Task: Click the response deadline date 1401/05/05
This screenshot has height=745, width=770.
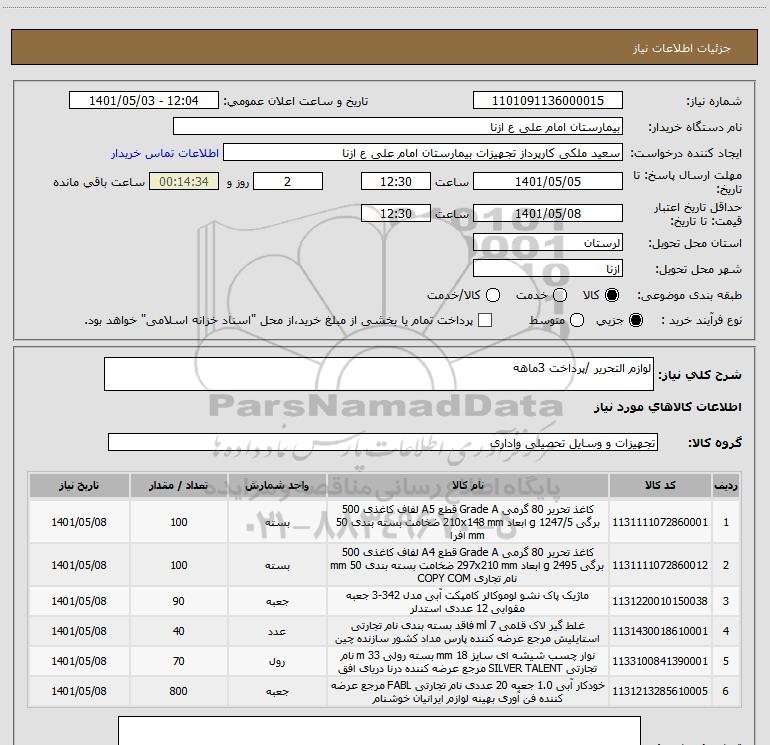Action: coord(548,181)
